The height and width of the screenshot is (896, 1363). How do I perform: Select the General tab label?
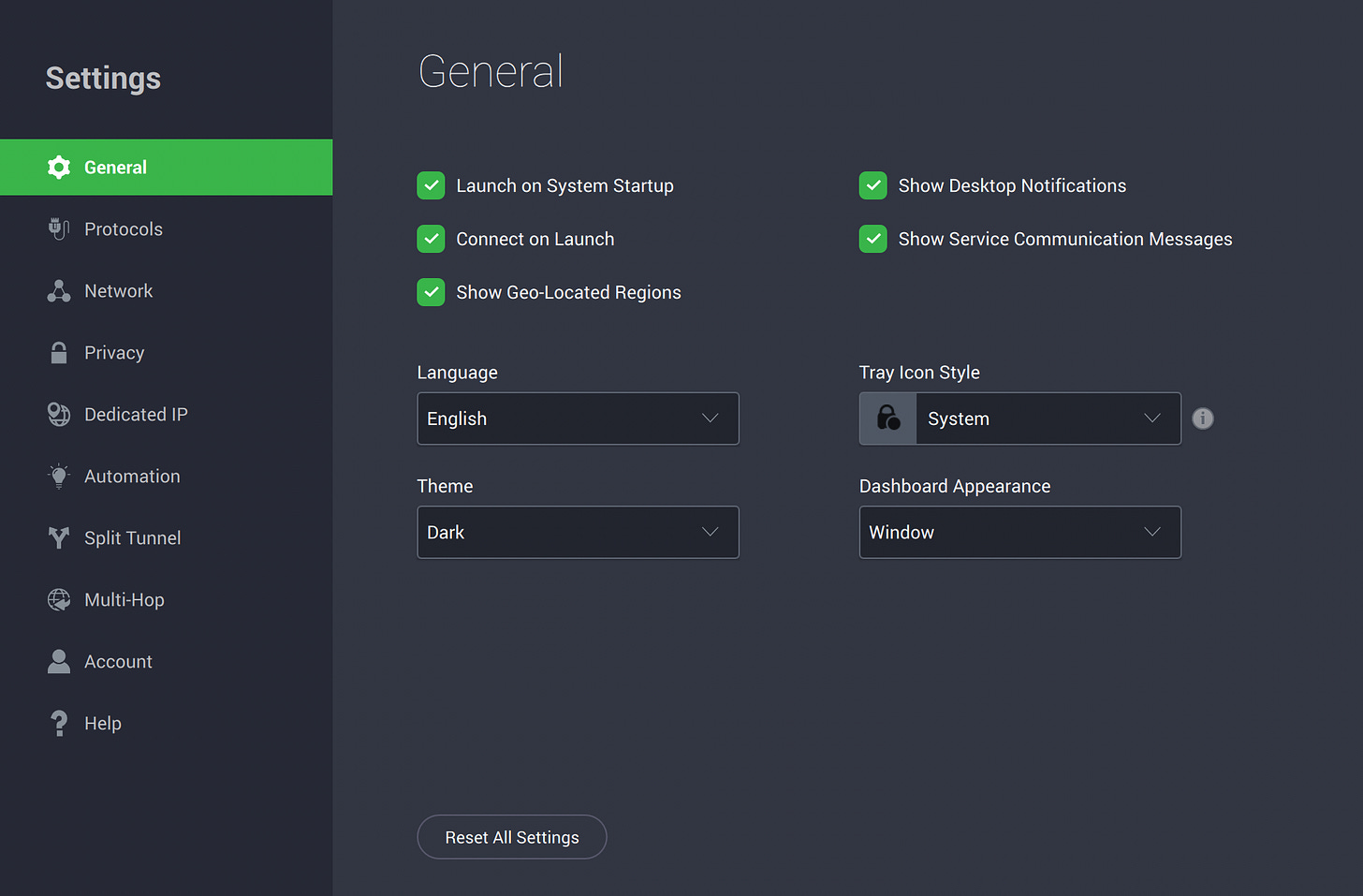point(115,168)
